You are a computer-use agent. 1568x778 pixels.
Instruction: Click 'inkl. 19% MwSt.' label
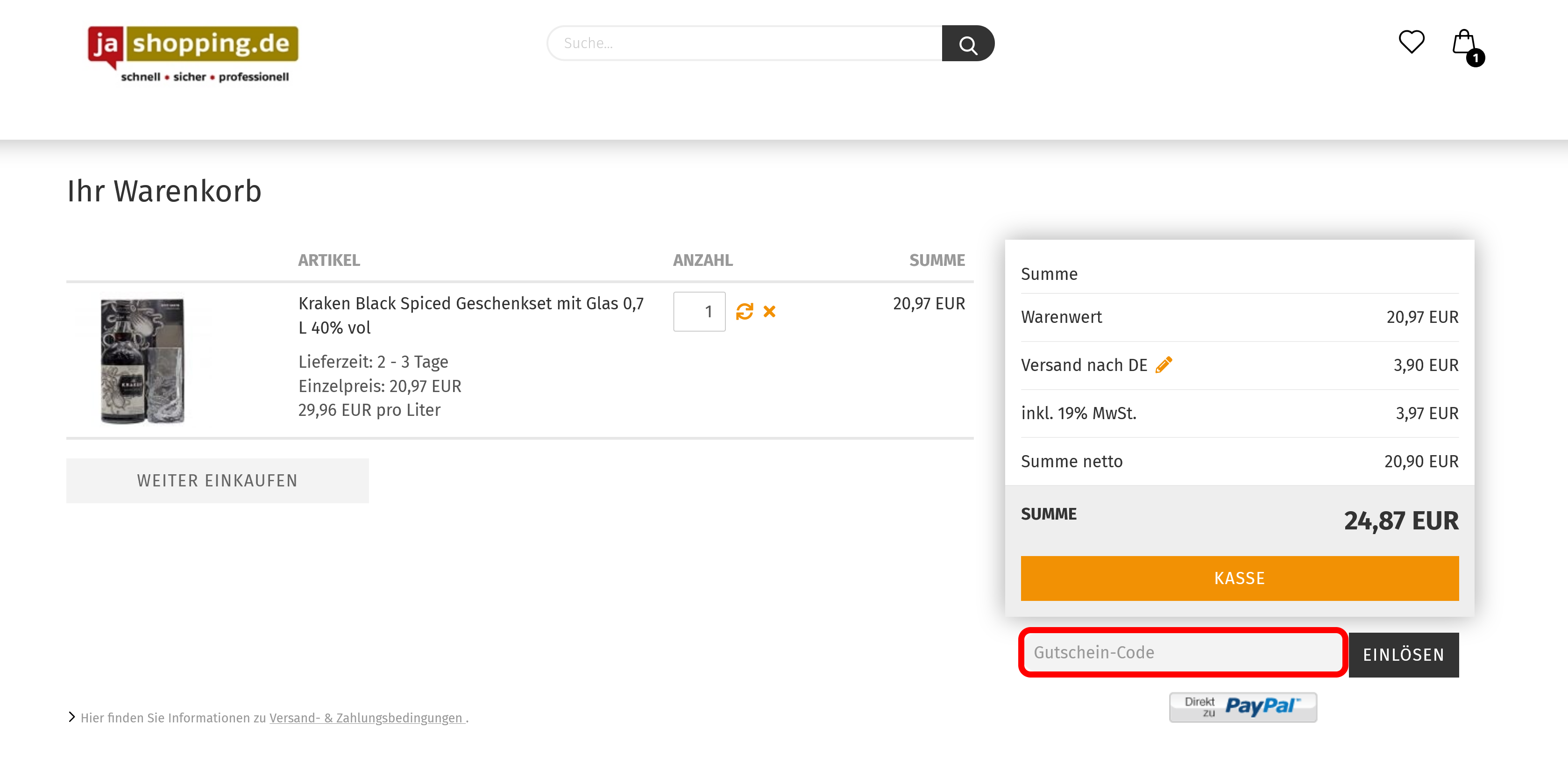1078,414
